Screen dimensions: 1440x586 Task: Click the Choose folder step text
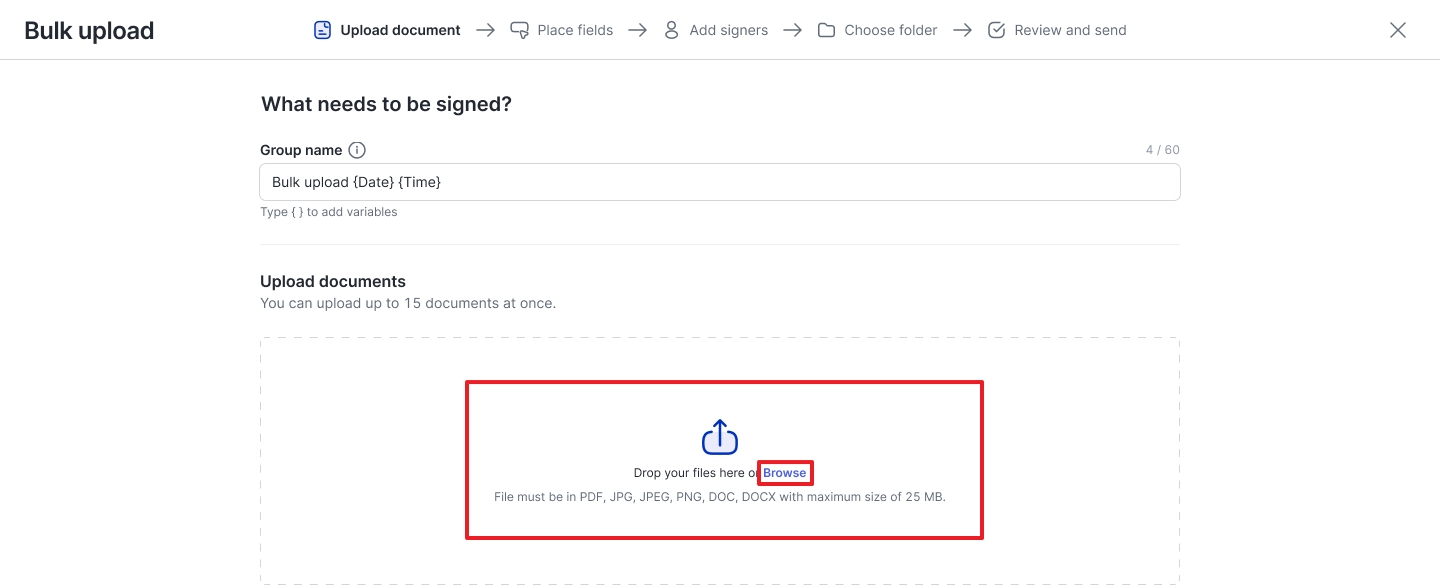890,30
